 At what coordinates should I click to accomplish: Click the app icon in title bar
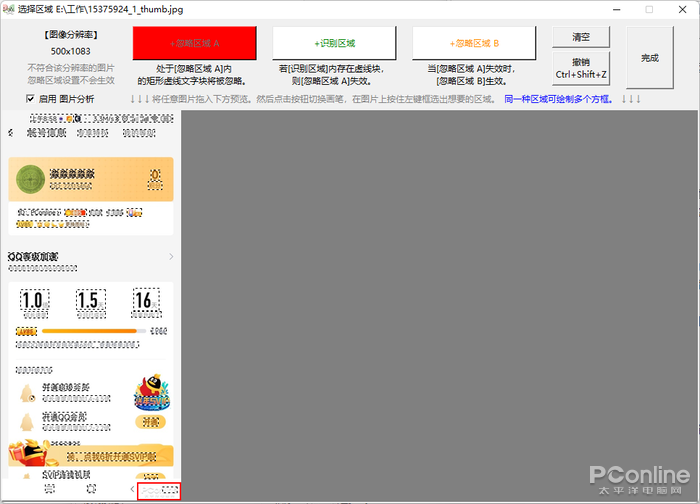[9, 9]
